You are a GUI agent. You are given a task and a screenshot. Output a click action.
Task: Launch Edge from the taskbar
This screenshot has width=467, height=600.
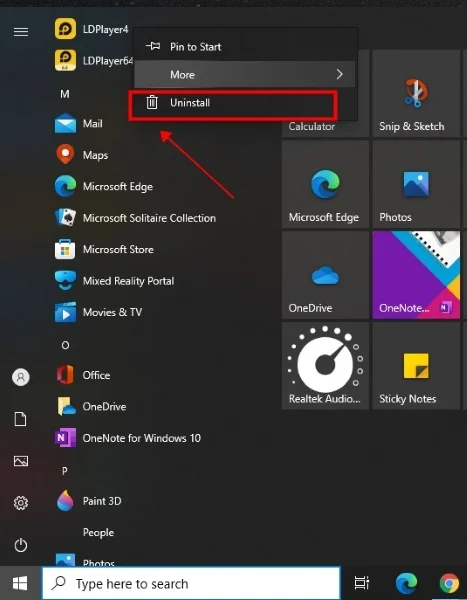coord(406,584)
